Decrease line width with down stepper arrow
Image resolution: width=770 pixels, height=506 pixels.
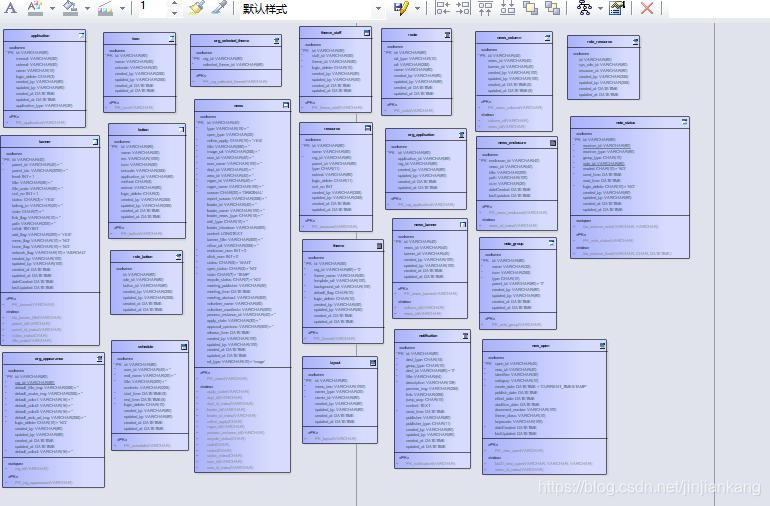click(175, 12)
